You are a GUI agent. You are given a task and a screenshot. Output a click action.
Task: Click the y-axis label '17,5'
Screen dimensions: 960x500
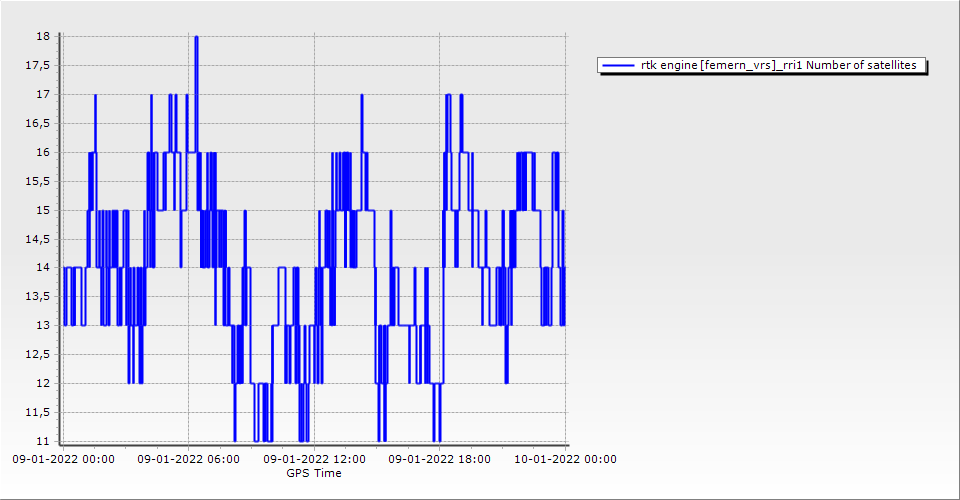38,66
